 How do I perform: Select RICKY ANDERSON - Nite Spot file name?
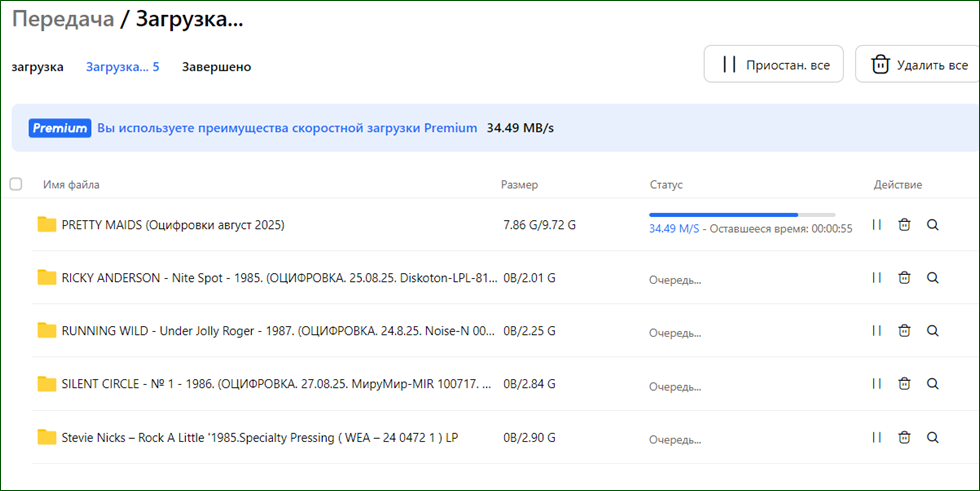tap(279, 278)
